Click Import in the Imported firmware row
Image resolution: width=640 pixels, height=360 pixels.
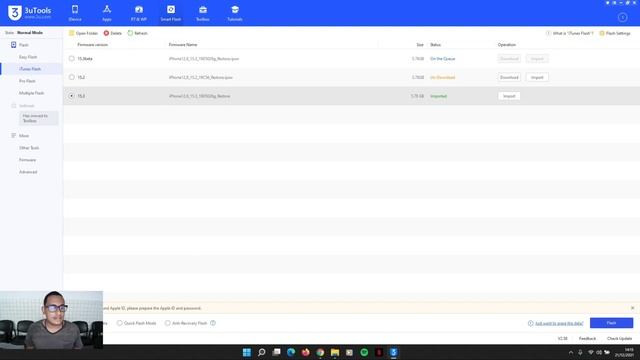509,96
